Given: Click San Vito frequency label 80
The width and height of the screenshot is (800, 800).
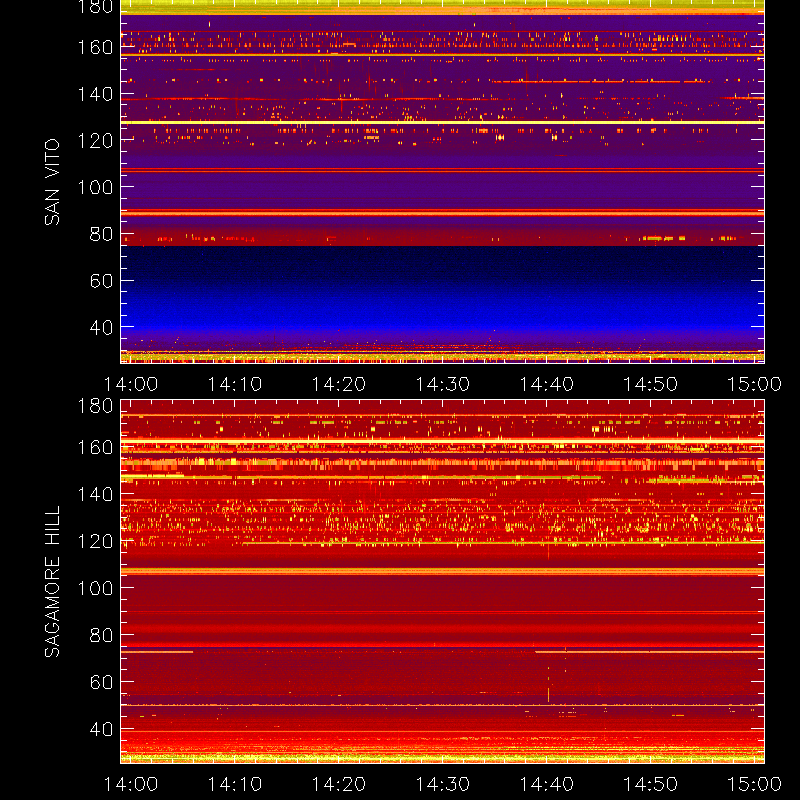Looking at the screenshot, I should 101,234.
